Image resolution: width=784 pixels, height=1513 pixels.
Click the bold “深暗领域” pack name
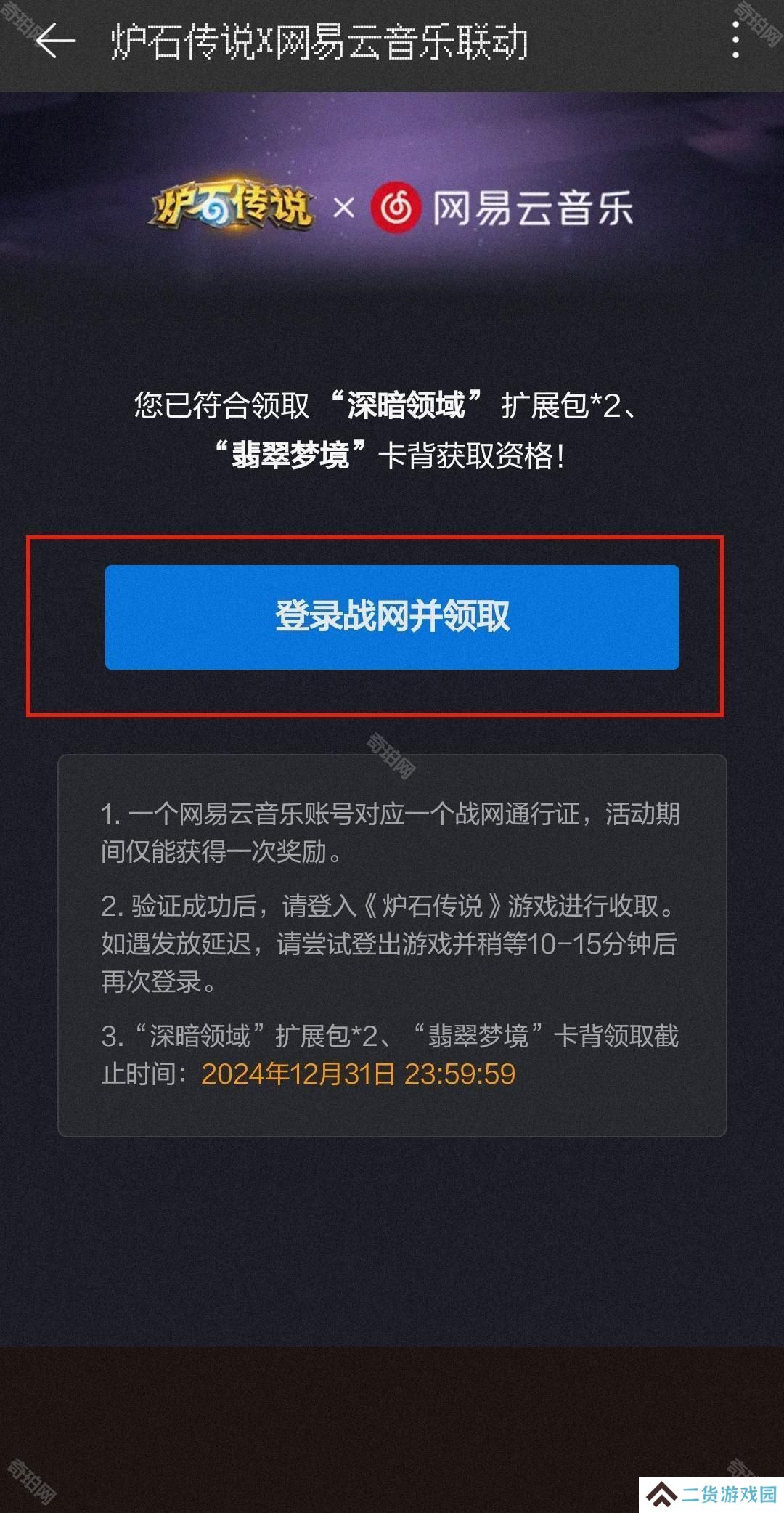coord(405,405)
